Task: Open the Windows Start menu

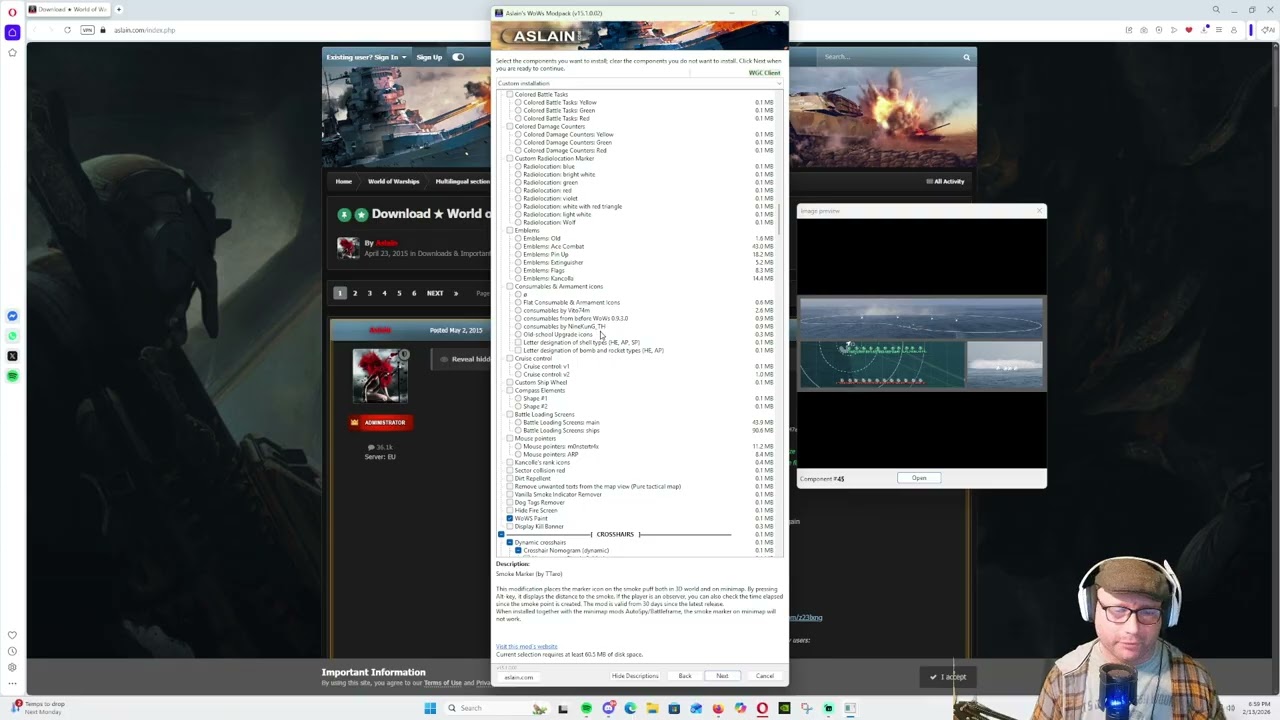Action: point(430,708)
